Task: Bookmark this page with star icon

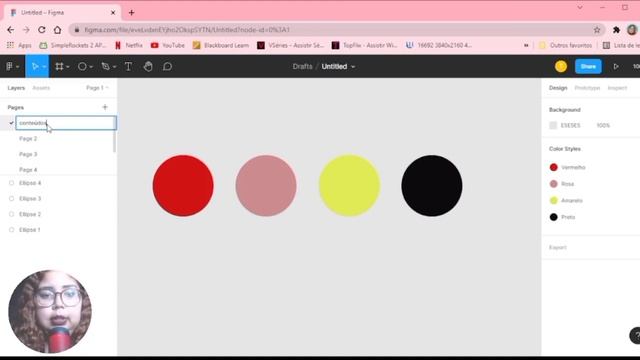Action: pos(597,30)
